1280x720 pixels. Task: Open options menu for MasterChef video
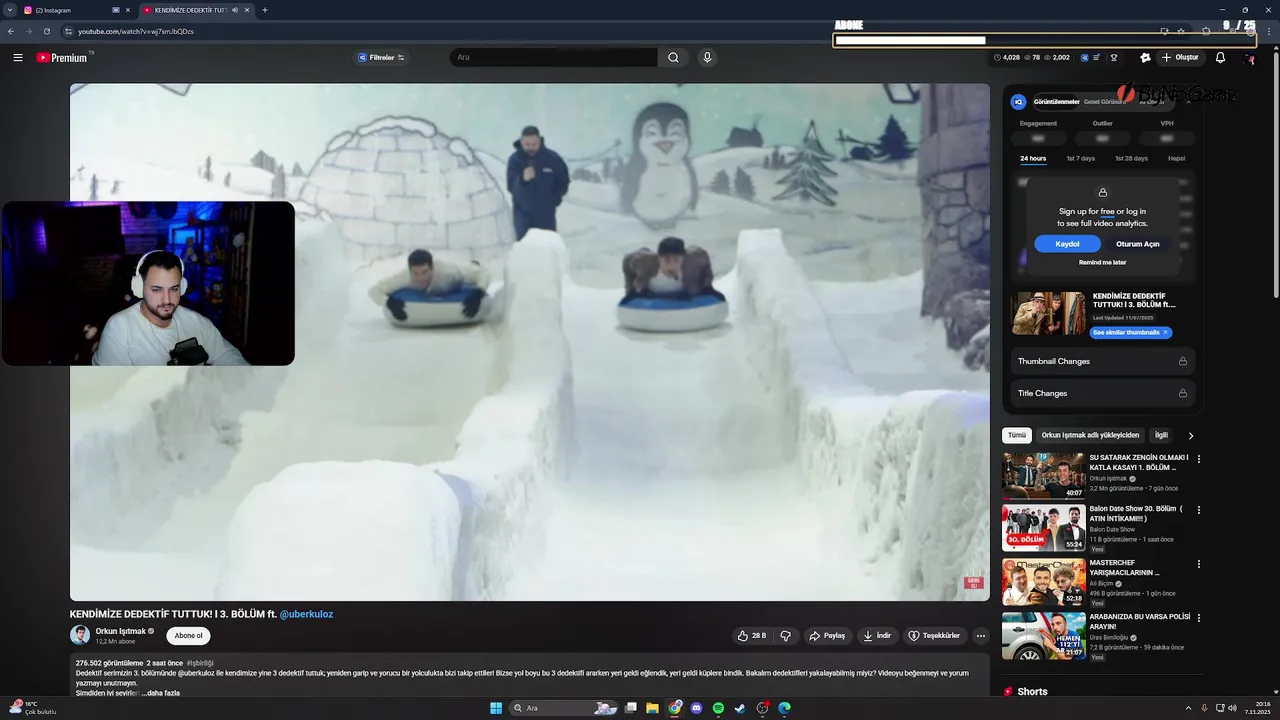pos(1199,564)
